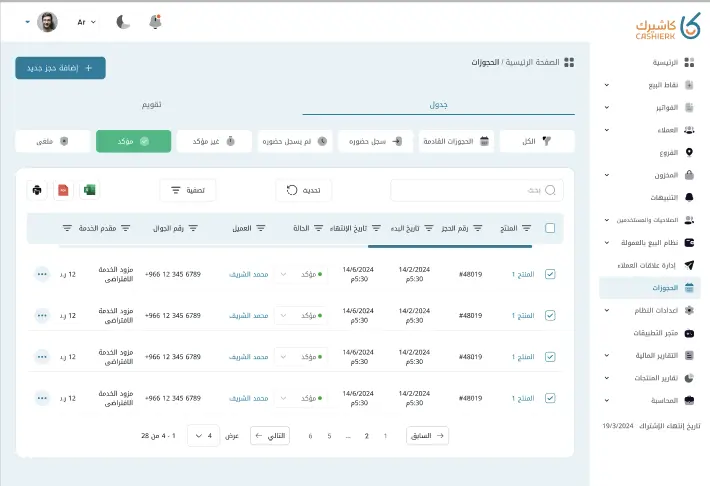The height and width of the screenshot is (486, 710).
Task: Open الرئيسية (home) in the sidebar
Action: 665,63
